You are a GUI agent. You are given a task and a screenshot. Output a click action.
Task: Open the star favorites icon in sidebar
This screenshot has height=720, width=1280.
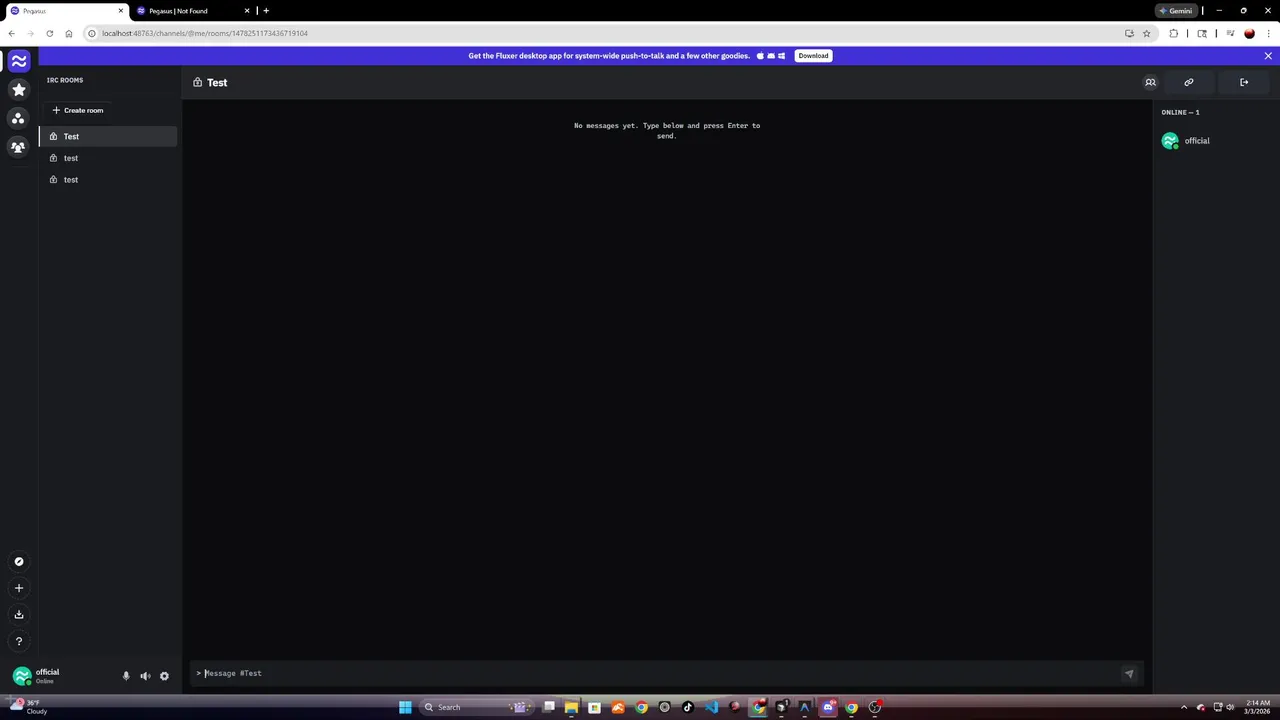tap(18, 90)
